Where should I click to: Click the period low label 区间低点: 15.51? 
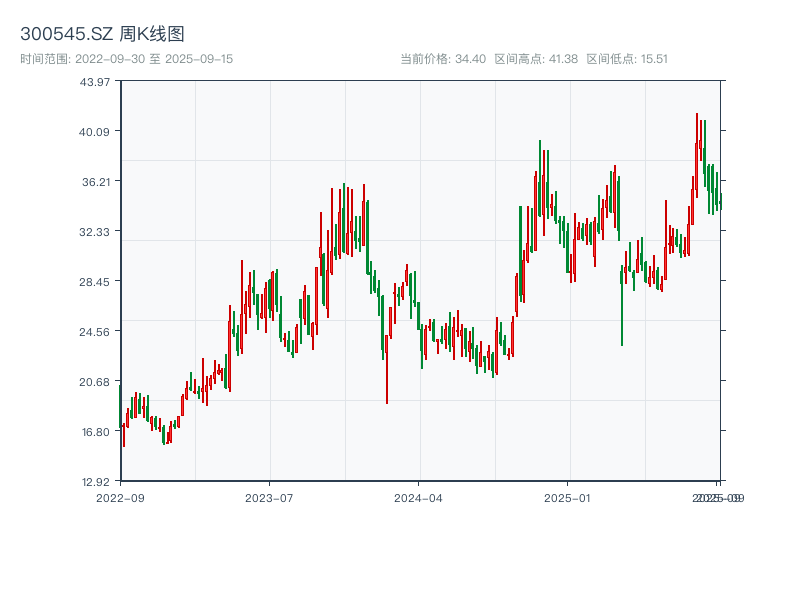(627, 59)
